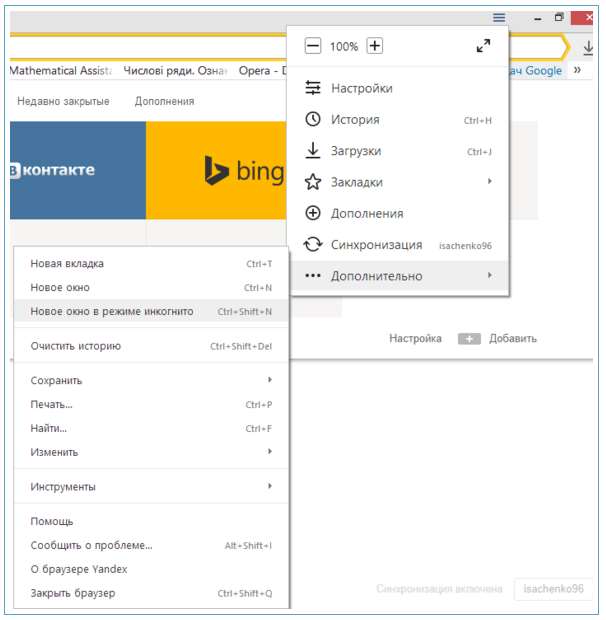Click the downloads arrow icon beside address bar
Image resolution: width=606 pixels, height=620 pixels.
click(x=589, y=47)
